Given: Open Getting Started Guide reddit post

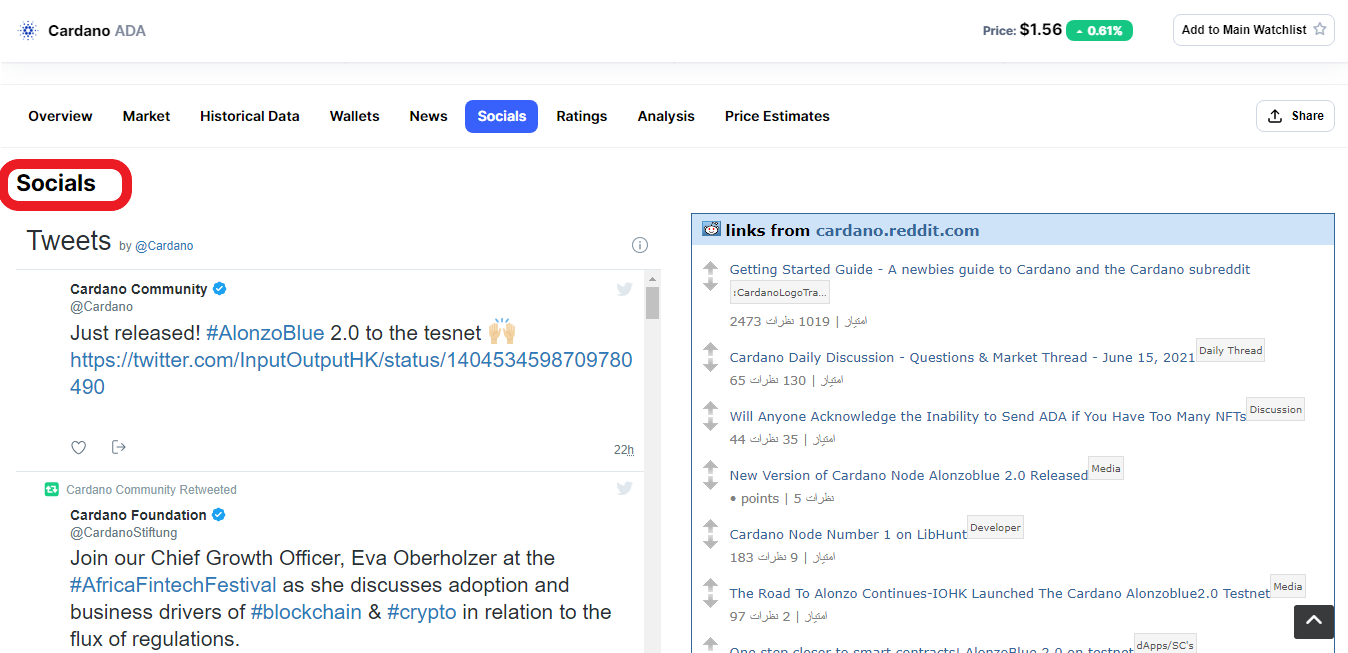Looking at the screenshot, I should (990, 270).
